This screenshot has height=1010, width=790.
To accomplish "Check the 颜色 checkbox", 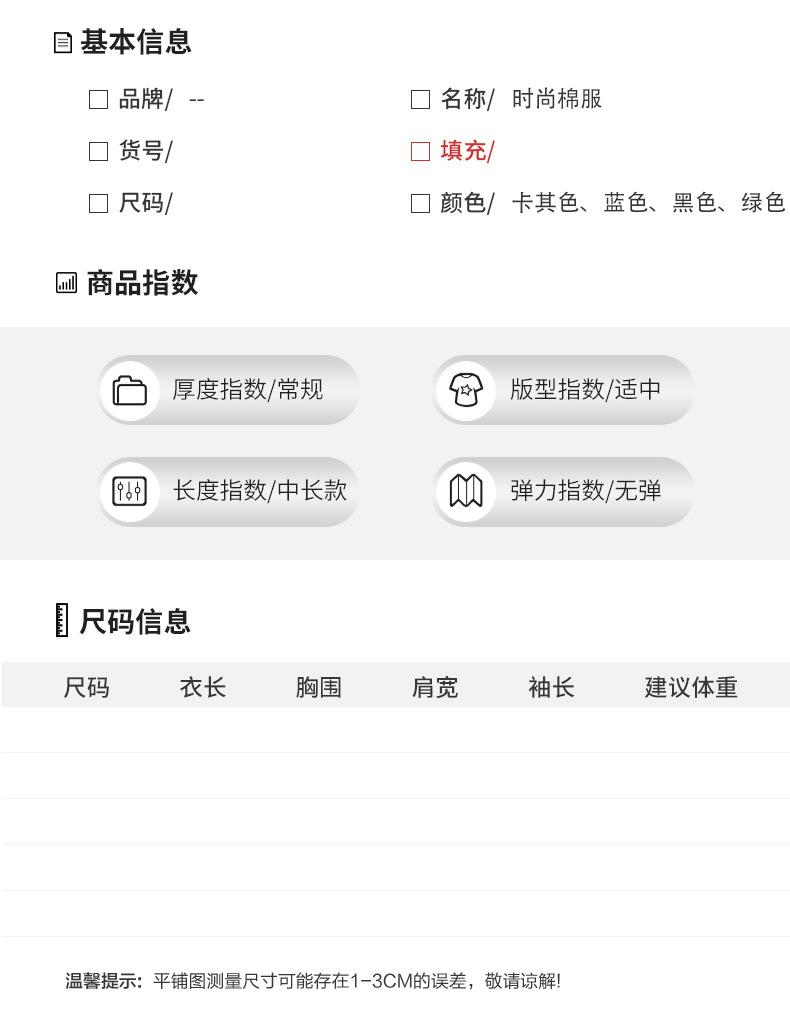I will coord(420,203).
